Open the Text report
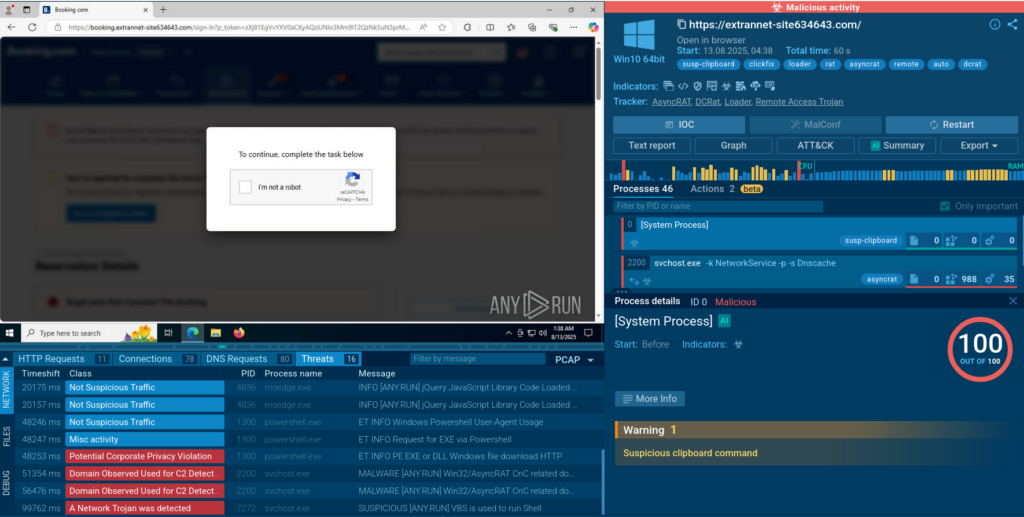The width and height of the screenshot is (1024, 517). click(x=652, y=146)
